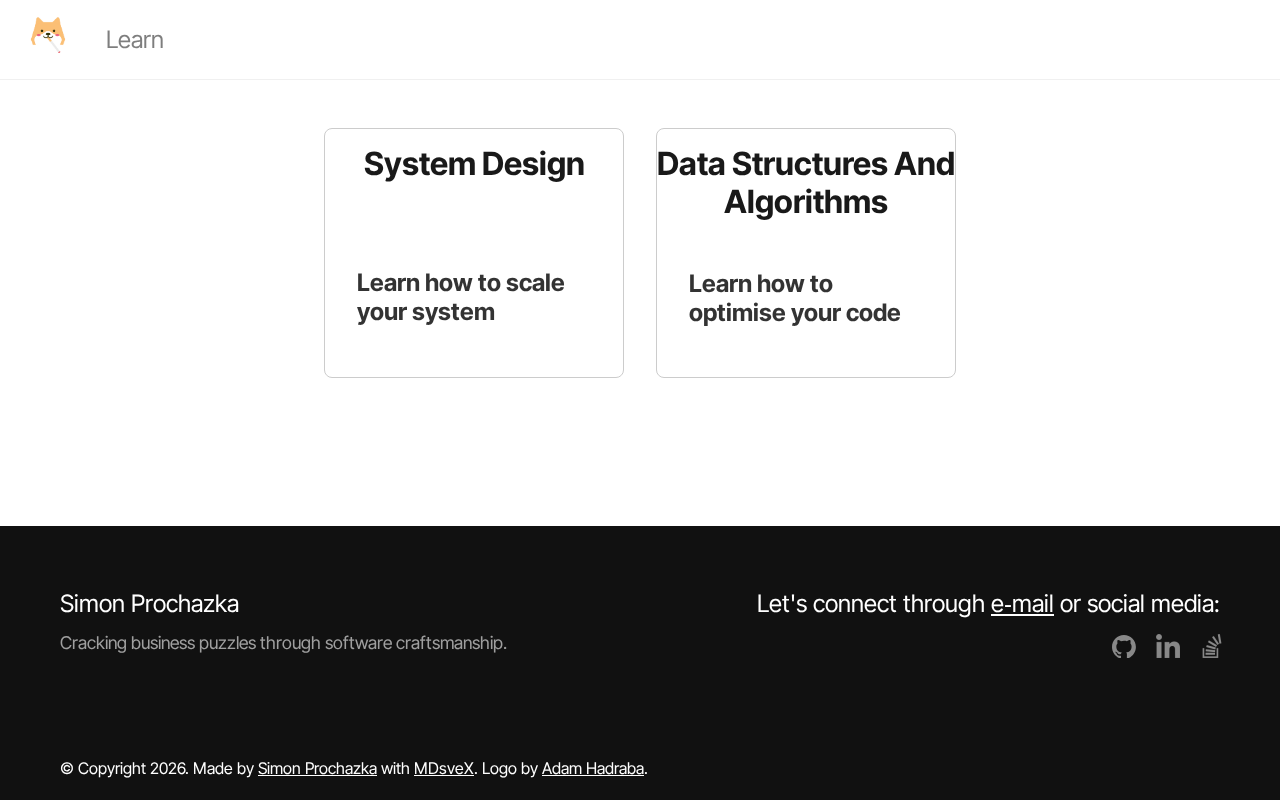Viewport: 1280px width, 800px height.
Task: Visit the Adam Hadraba logo credit link
Action: (593, 768)
